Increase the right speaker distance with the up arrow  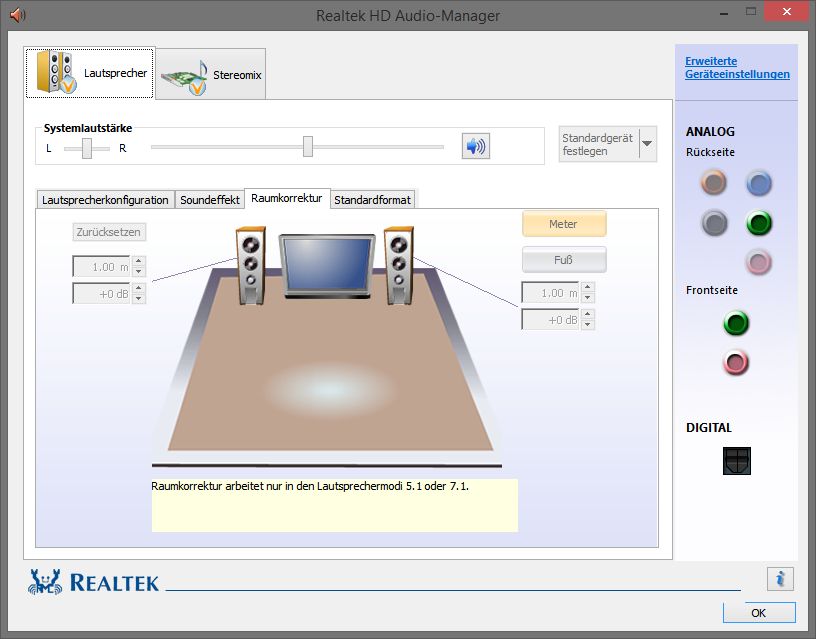point(588,287)
